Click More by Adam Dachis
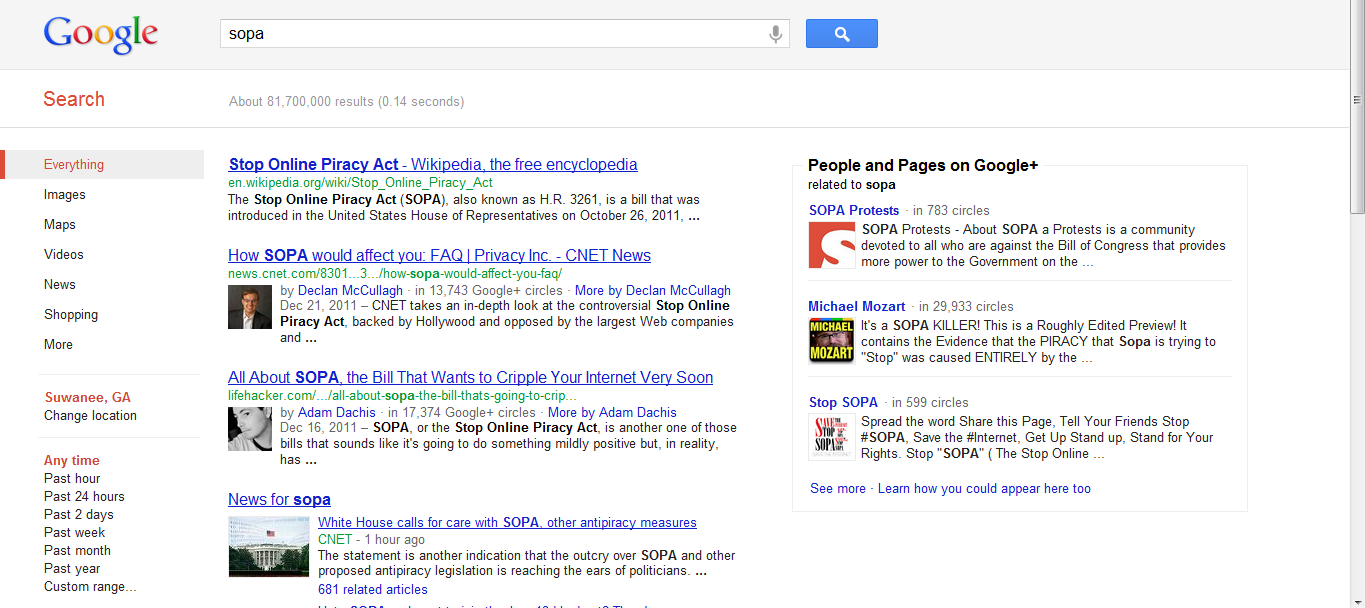 coord(612,413)
